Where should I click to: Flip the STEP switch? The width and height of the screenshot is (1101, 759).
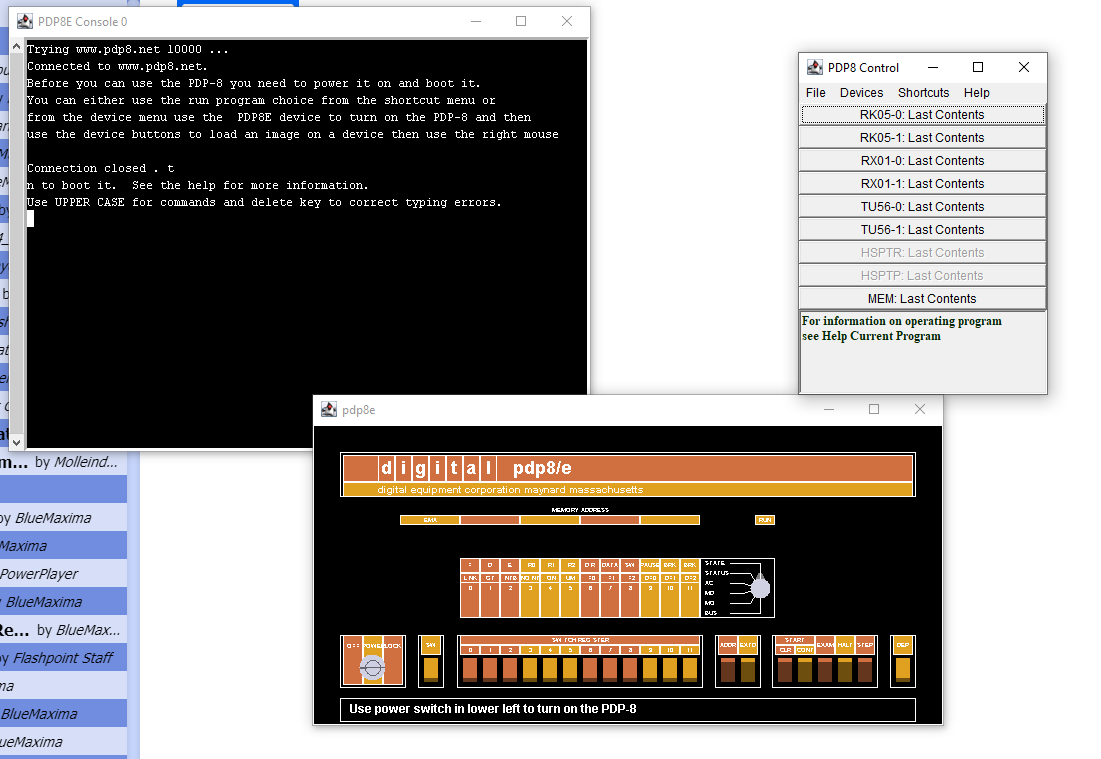pyautogui.click(x=865, y=670)
